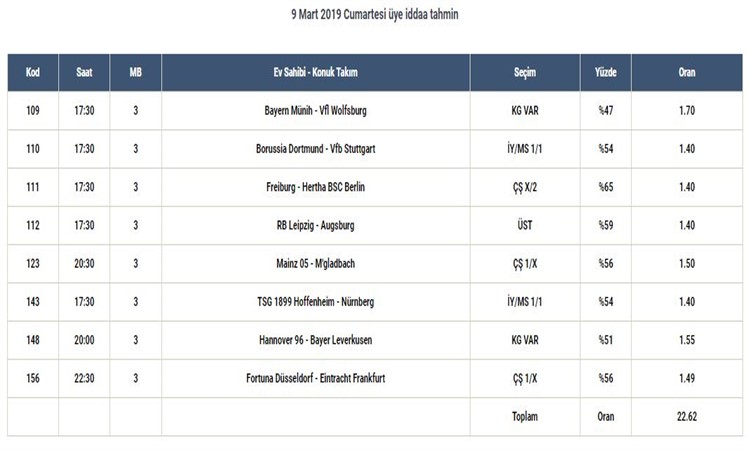
Task: Select the Bayern Münih - Vfl Wolfsburg match
Action: (x=316, y=110)
